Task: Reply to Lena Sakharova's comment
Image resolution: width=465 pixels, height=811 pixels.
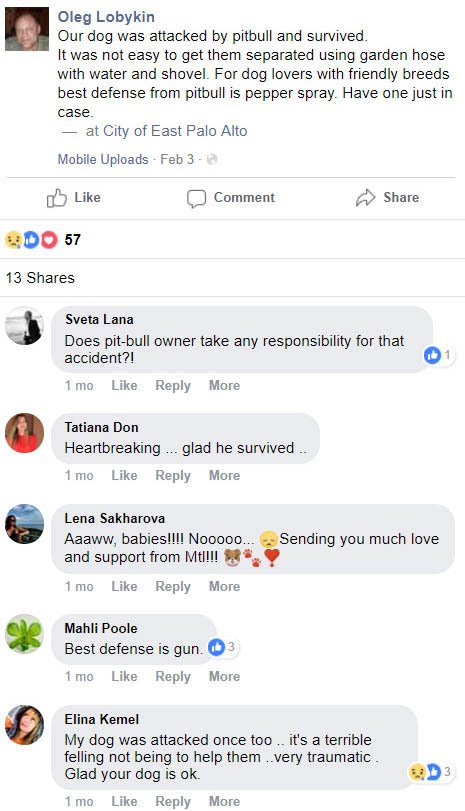Action: point(173,587)
